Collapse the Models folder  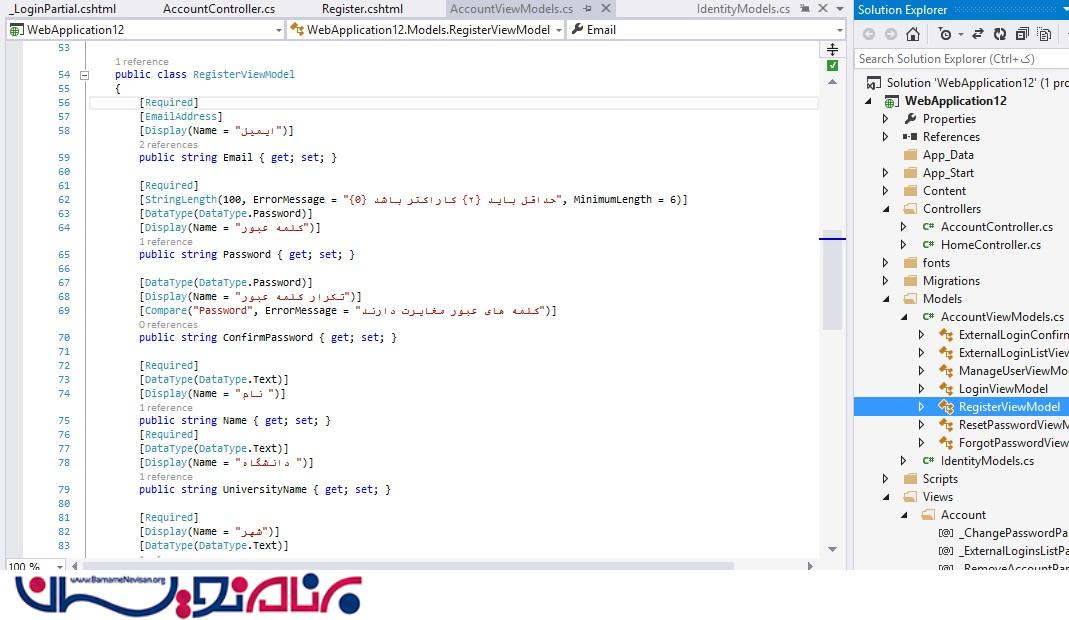[886, 299]
